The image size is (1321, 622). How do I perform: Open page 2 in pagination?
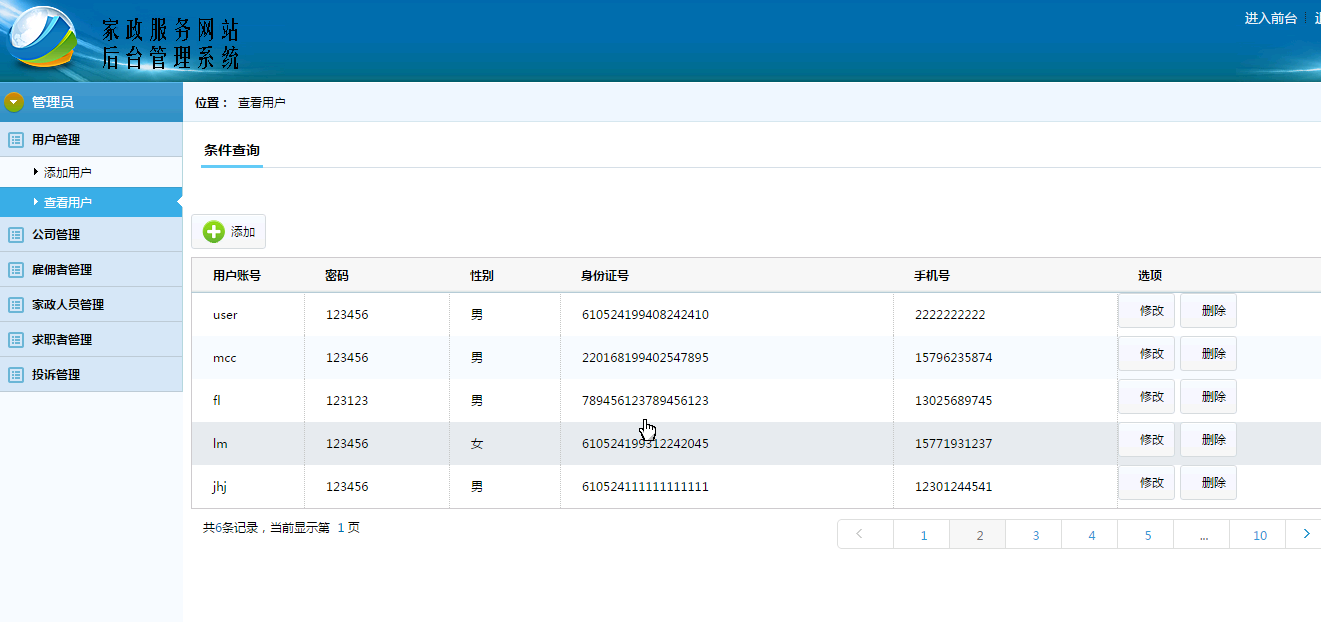click(x=978, y=534)
